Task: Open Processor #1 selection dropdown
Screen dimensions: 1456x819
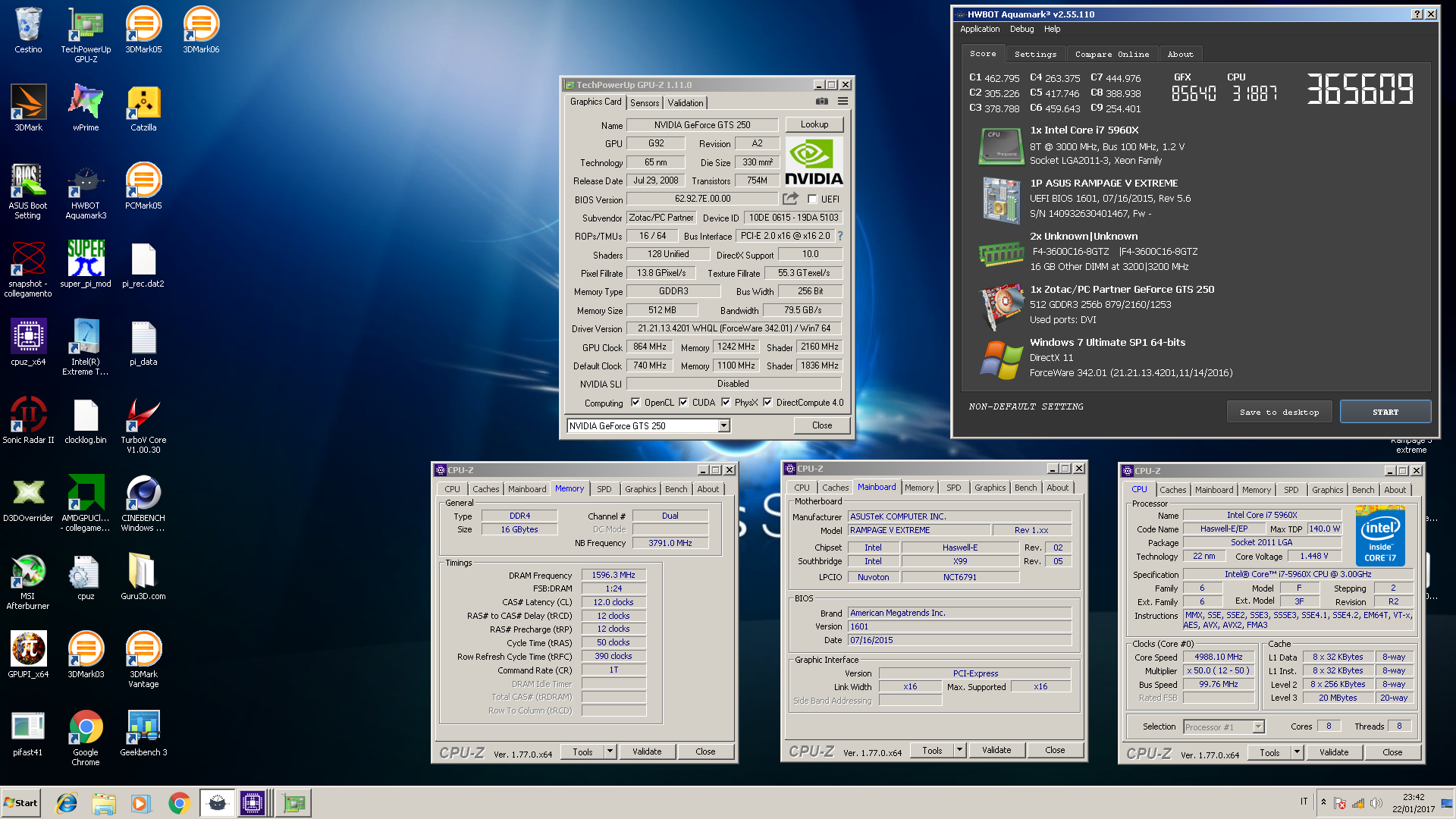Action: (1224, 727)
